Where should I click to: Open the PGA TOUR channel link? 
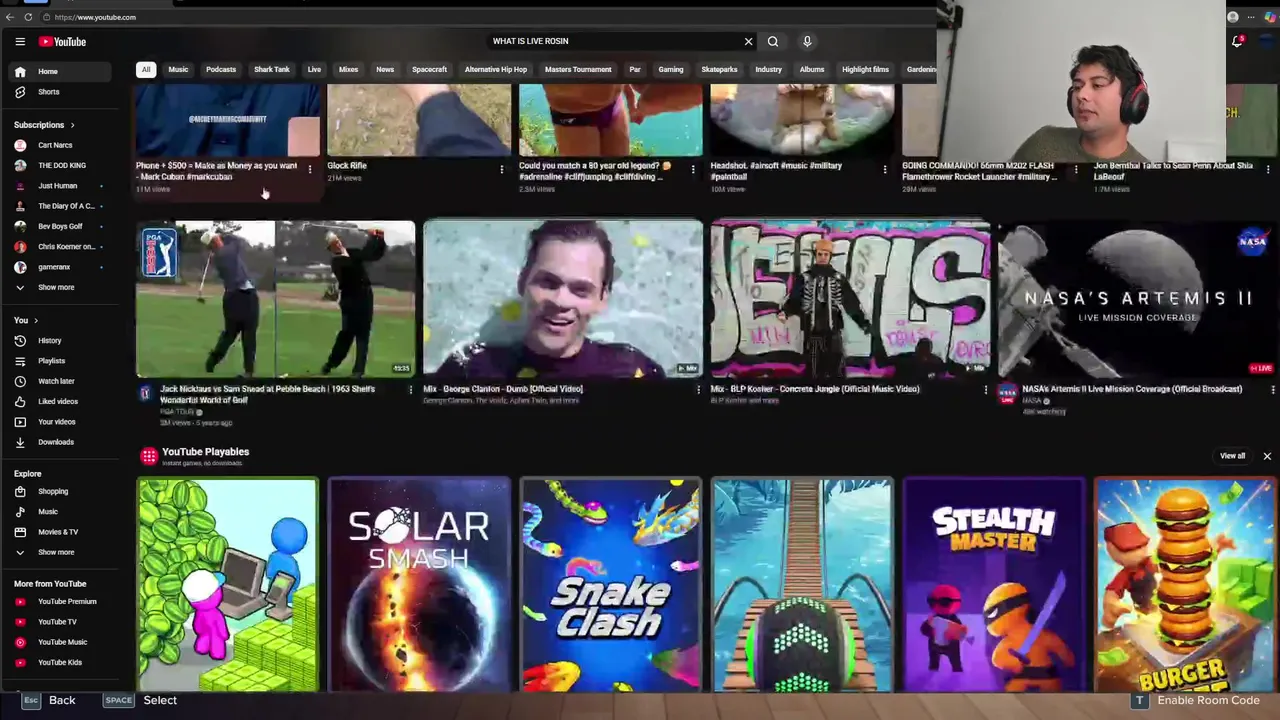click(178, 411)
